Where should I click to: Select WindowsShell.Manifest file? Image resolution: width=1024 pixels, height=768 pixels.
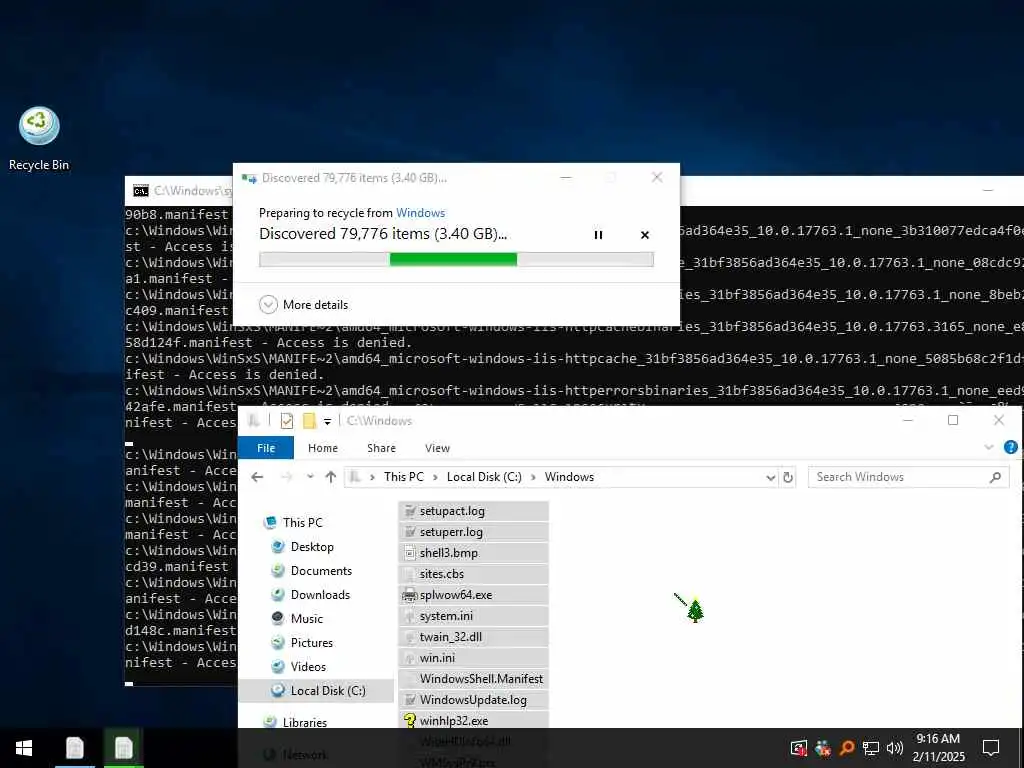[473, 679]
